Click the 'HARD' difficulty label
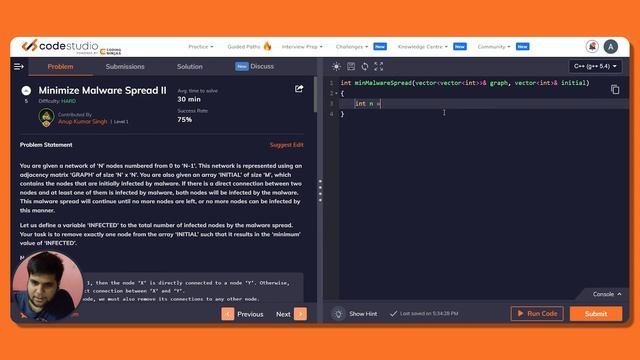Screen dimensions: 640x360 tap(69, 101)
